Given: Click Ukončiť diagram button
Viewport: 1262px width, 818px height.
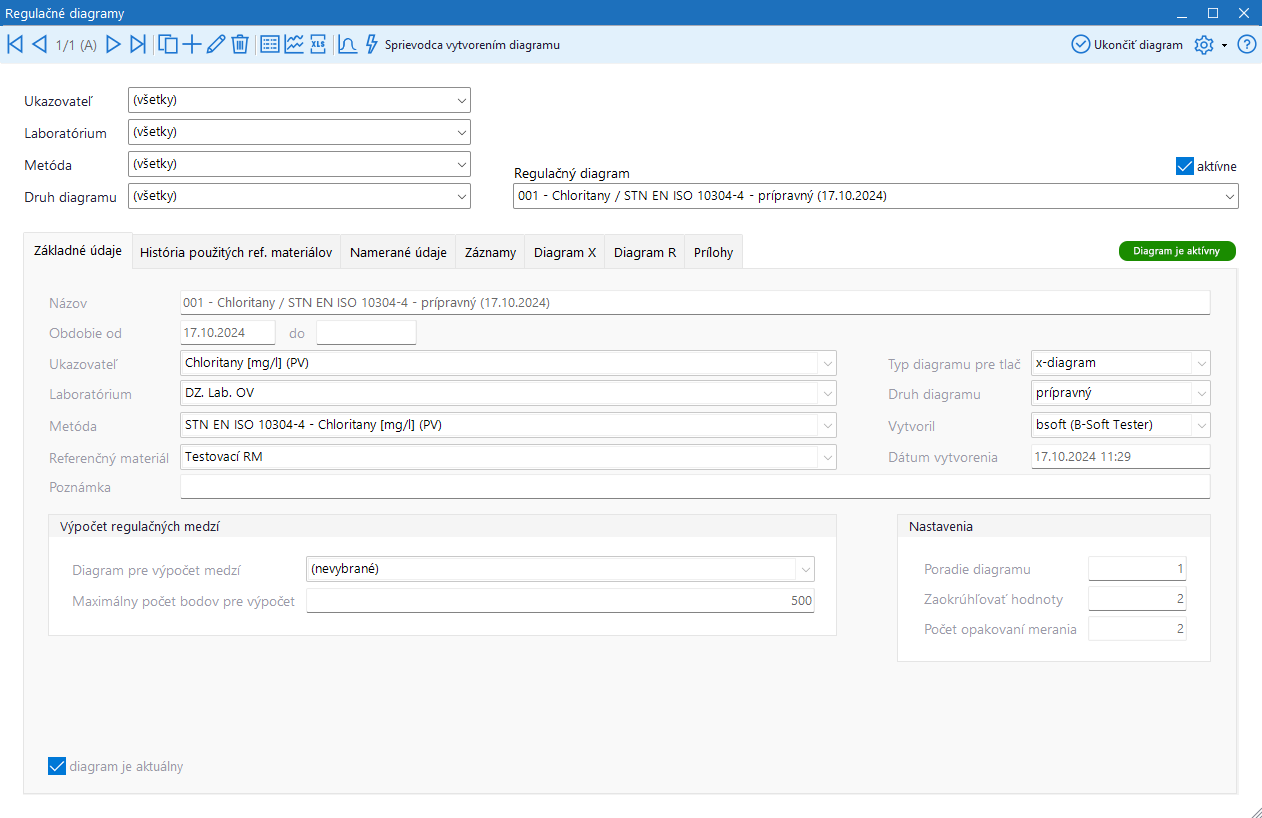Looking at the screenshot, I should pyautogui.click(x=1127, y=44).
